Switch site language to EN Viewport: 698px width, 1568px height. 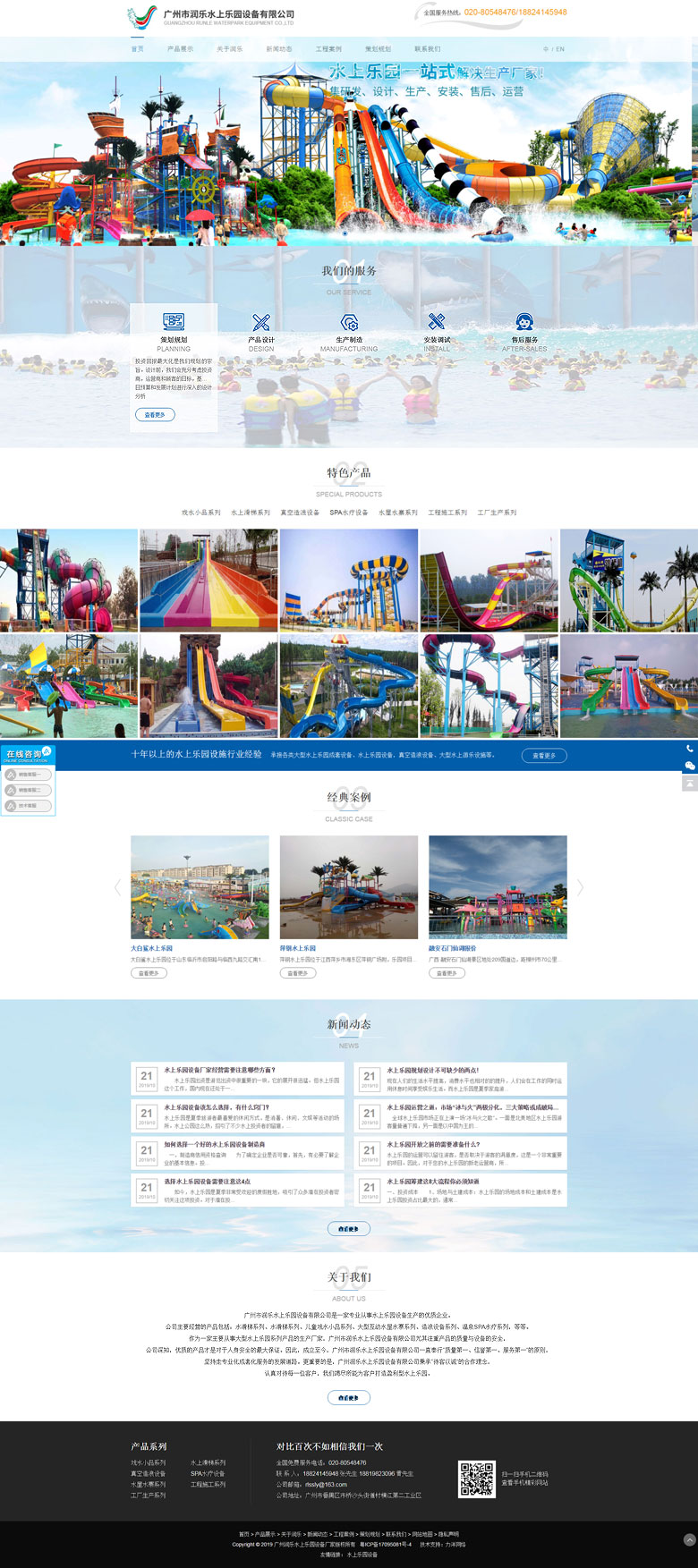click(x=560, y=49)
